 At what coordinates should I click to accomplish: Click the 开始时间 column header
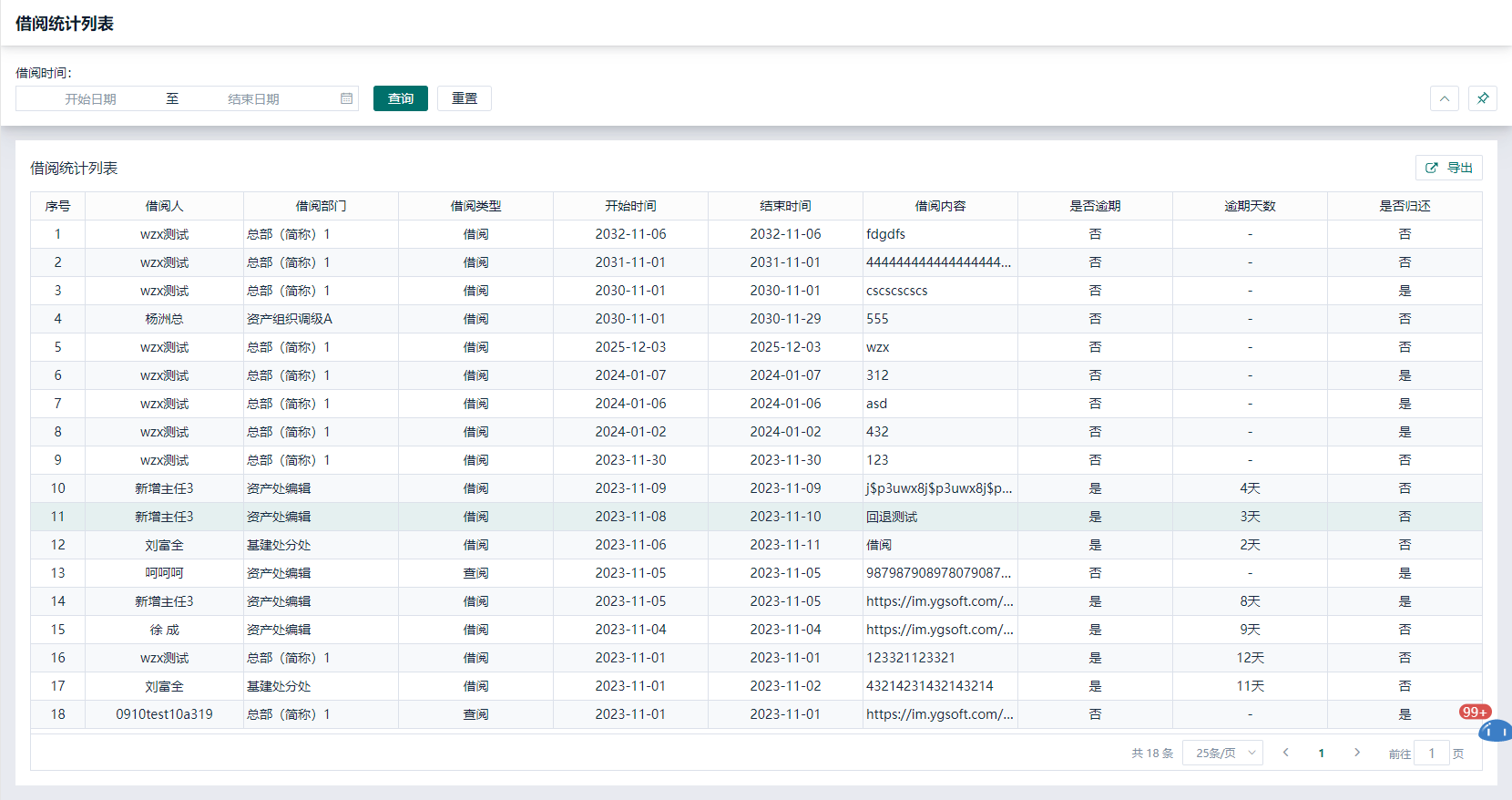click(x=630, y=206)
